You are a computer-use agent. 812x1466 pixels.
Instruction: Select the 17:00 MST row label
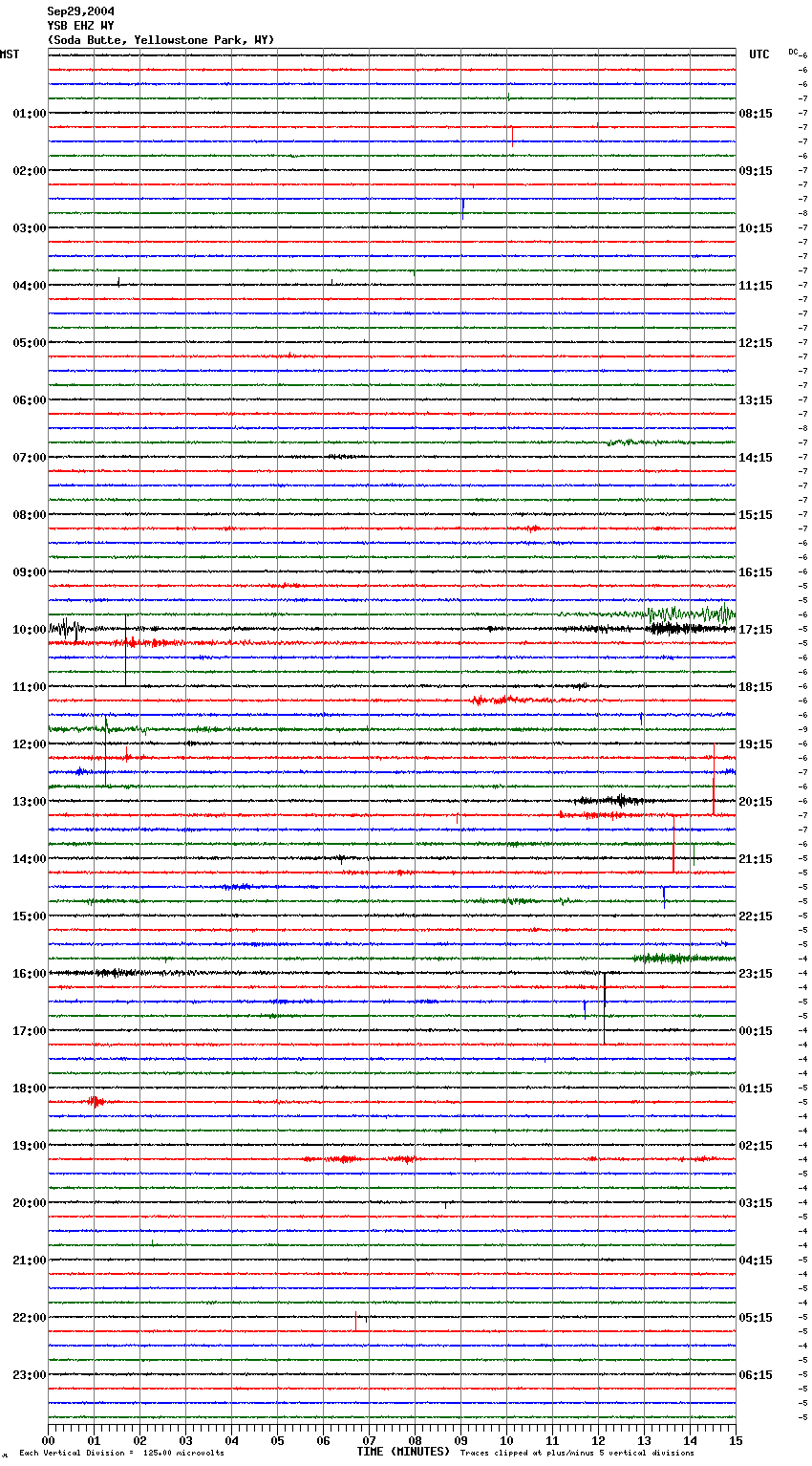point(30,1031)
